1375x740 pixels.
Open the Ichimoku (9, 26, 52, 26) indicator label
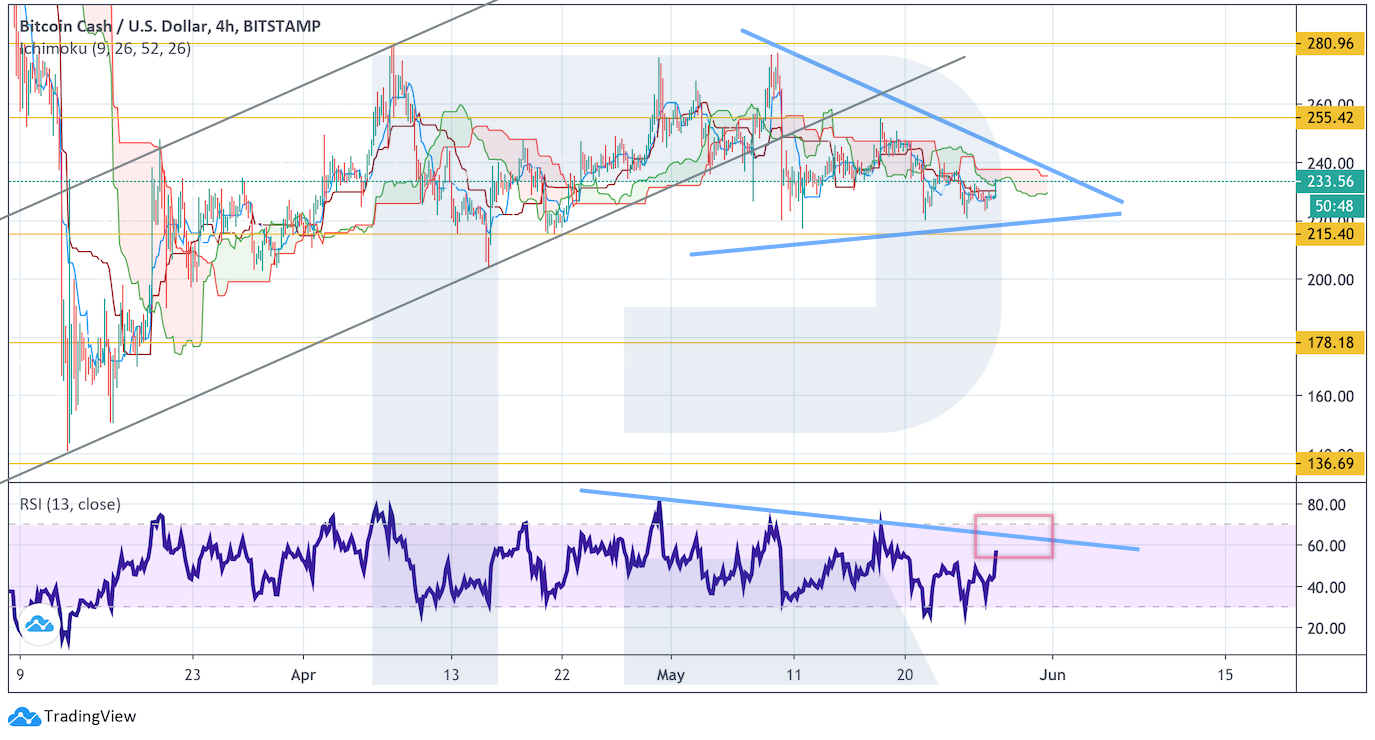click(x=105, y=48)
